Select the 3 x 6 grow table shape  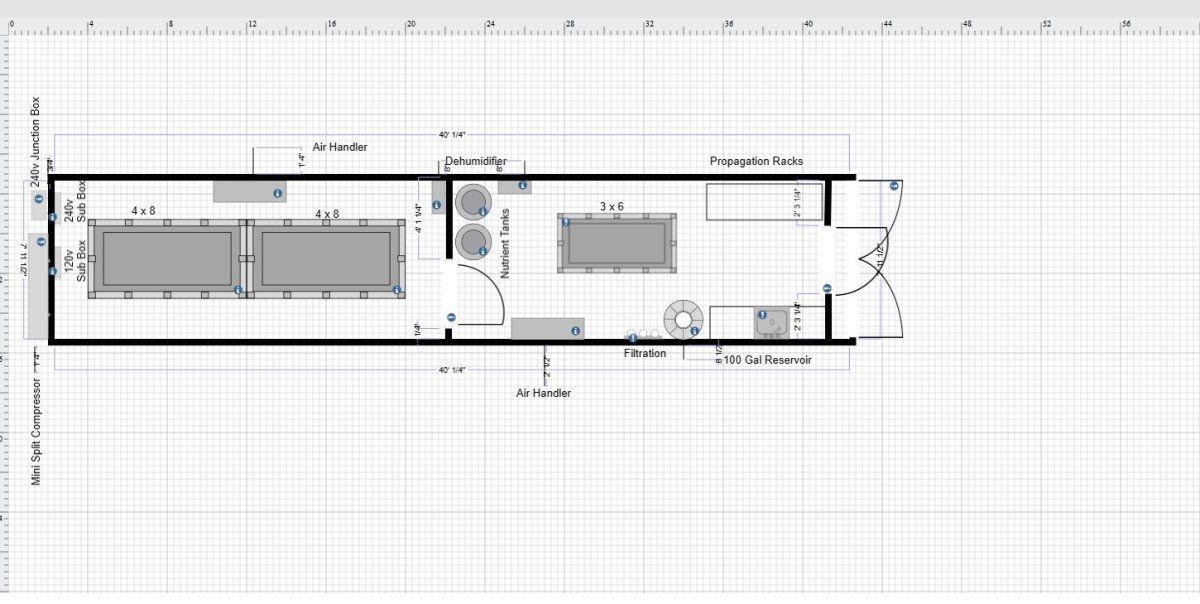point(617,243)
